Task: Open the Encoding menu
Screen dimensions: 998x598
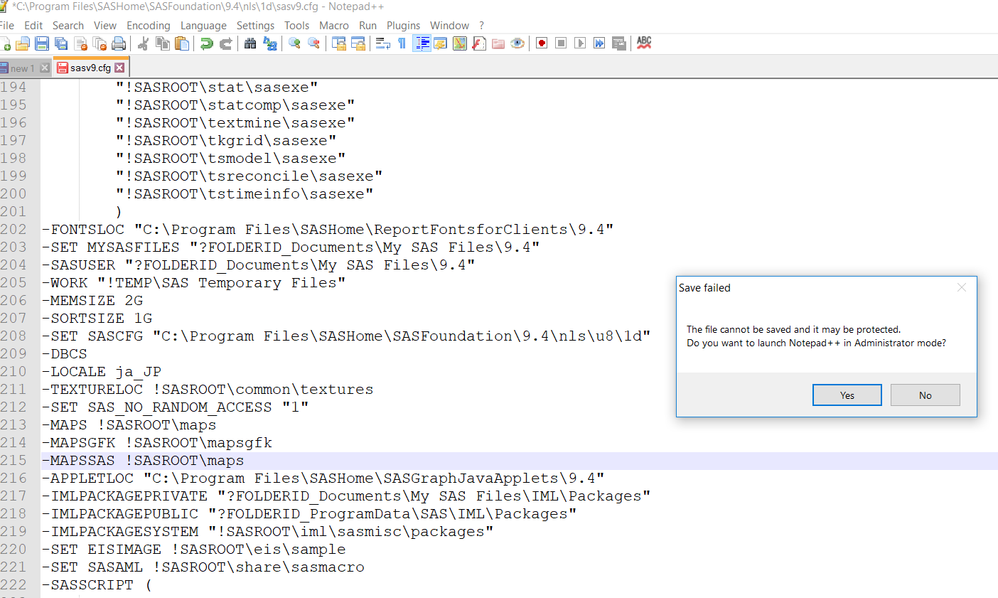Action: coord(148,25)
